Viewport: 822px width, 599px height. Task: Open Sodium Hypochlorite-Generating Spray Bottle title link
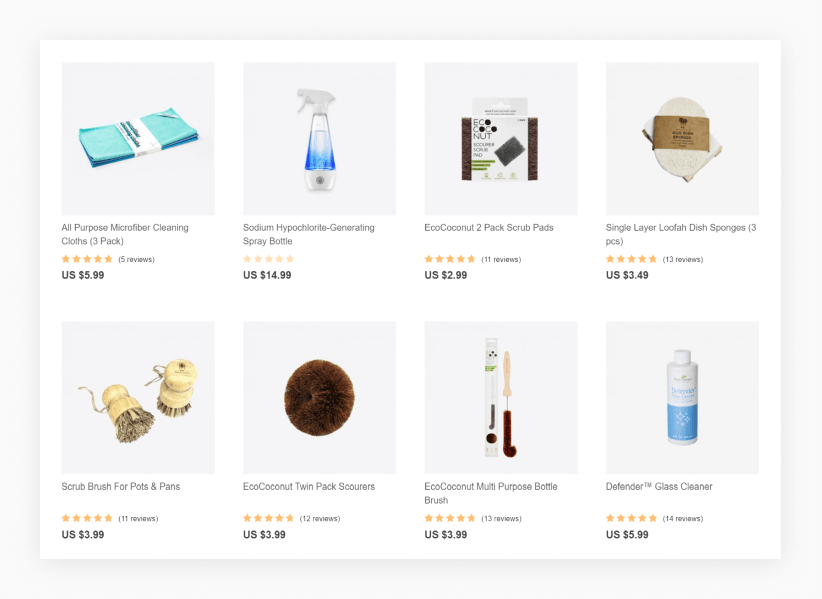[x=309, y=234]
